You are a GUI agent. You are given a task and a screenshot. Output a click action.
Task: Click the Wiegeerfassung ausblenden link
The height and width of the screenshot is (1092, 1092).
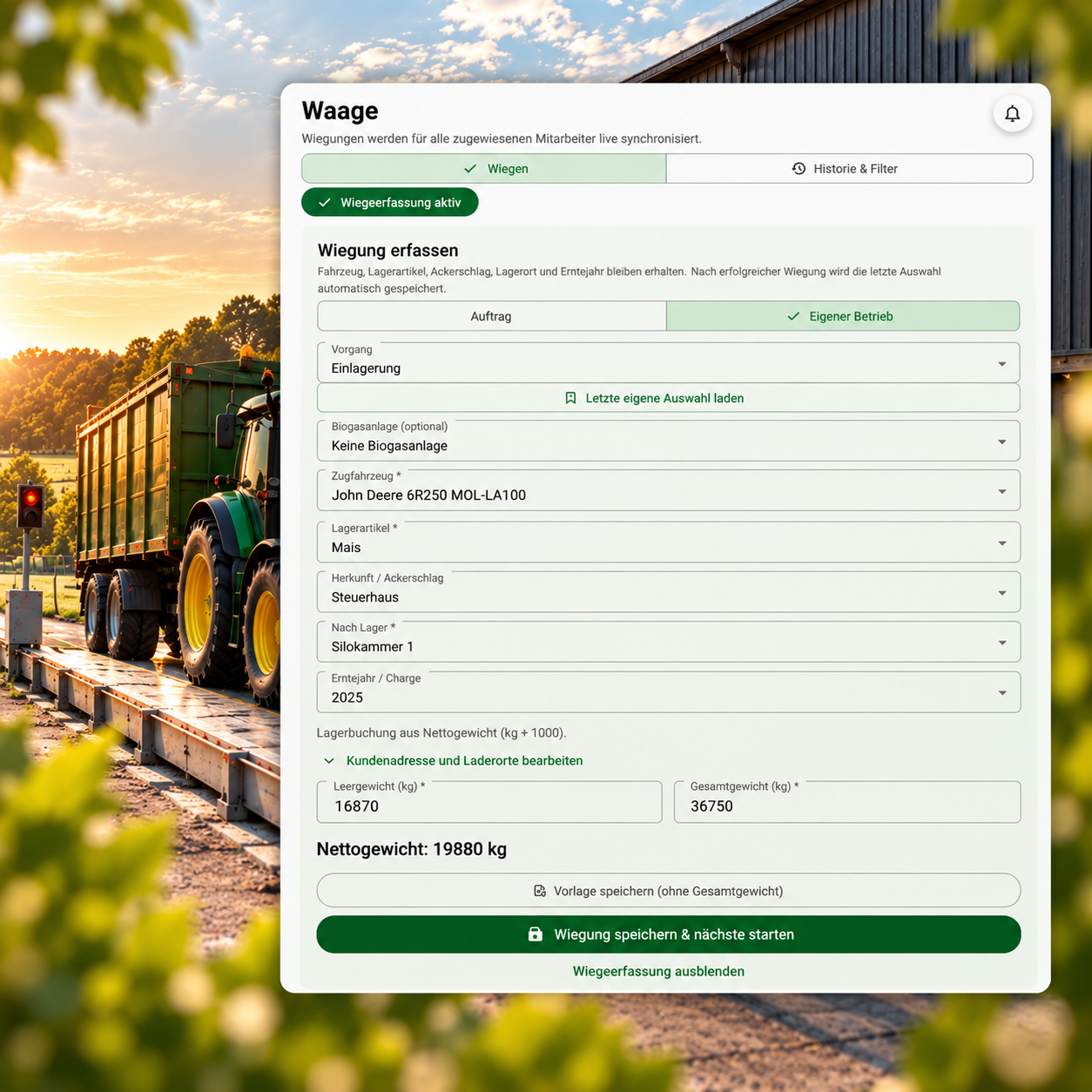pos(658,972)
